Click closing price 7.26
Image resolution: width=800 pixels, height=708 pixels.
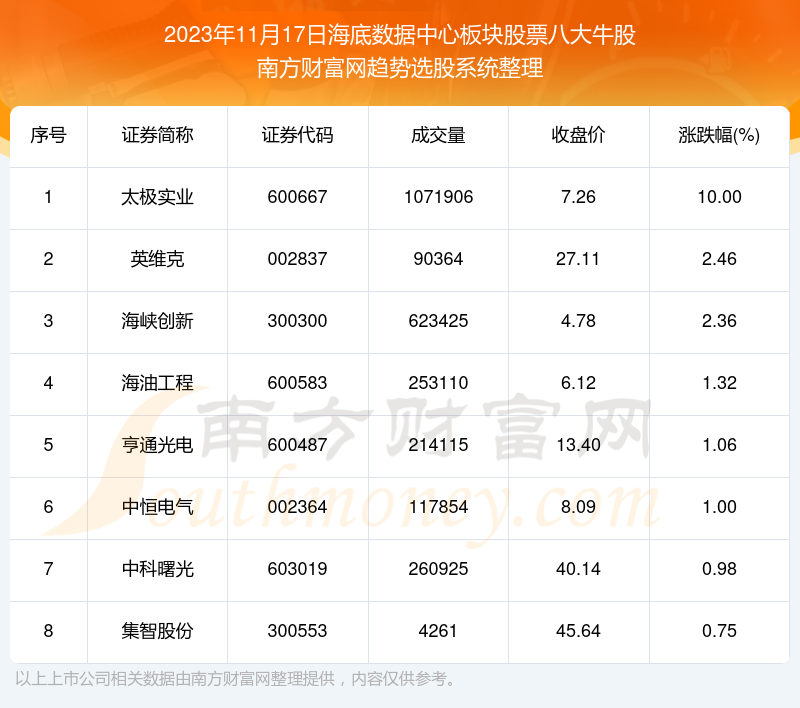(579, 197)
